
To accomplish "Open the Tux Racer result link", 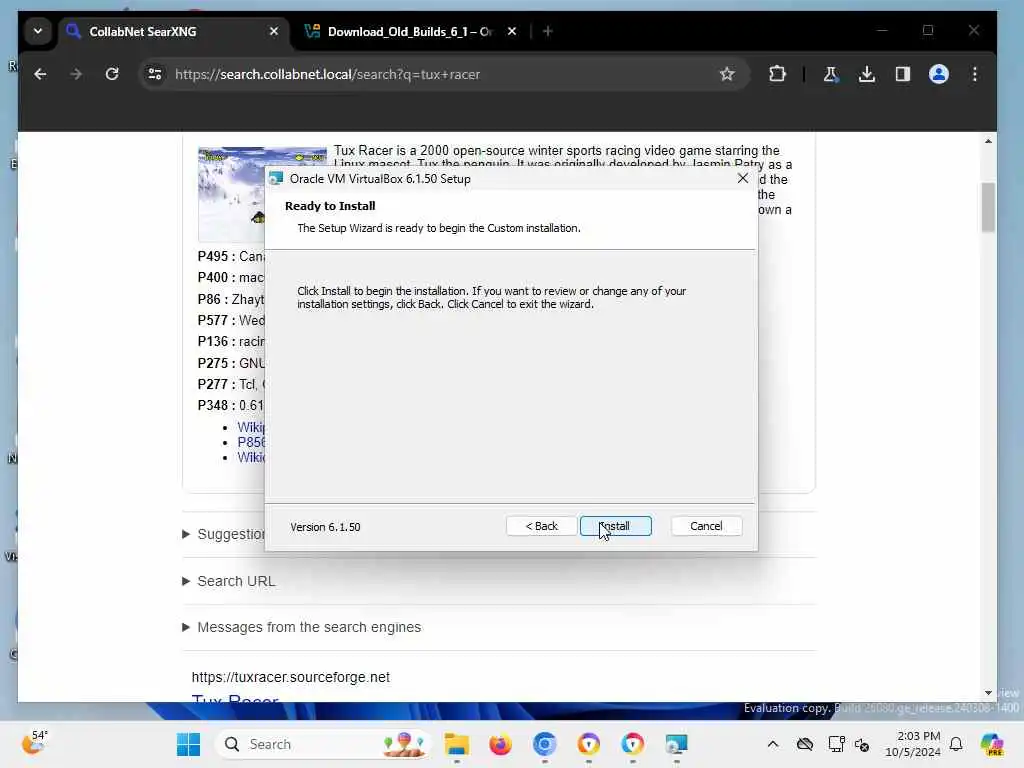I will point(235,699).
